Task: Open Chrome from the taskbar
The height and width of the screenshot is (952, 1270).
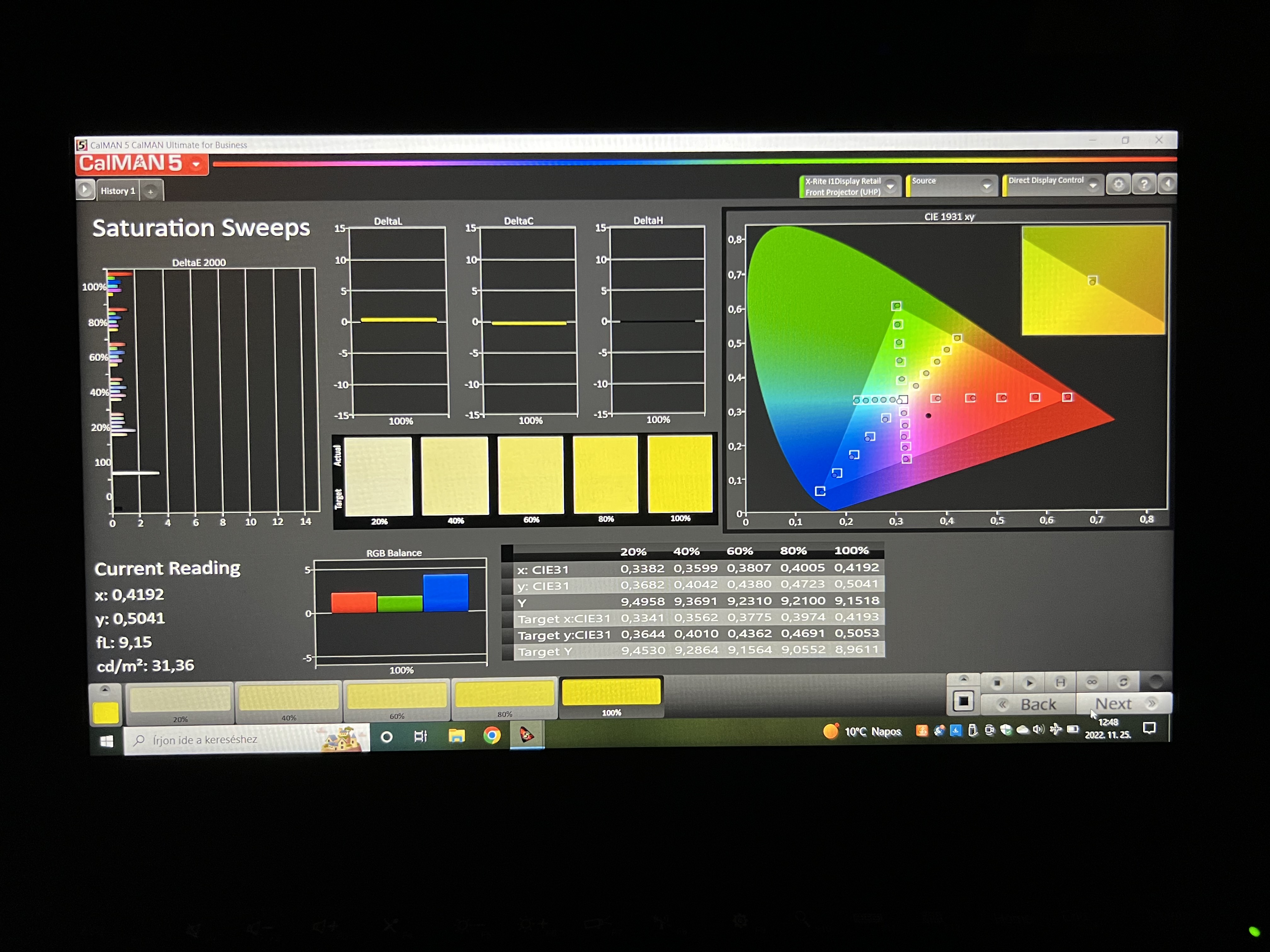Action: (491, 736)
